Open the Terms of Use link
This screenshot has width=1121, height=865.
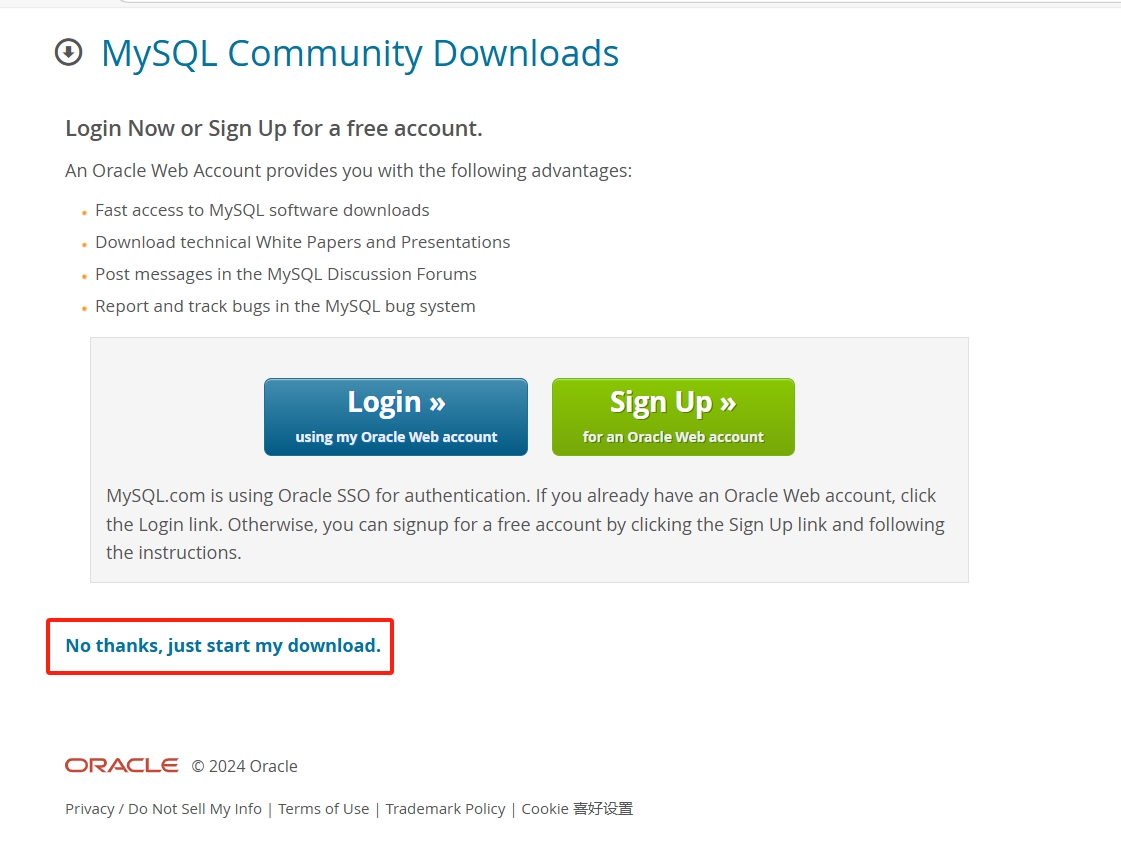(323, 809)
